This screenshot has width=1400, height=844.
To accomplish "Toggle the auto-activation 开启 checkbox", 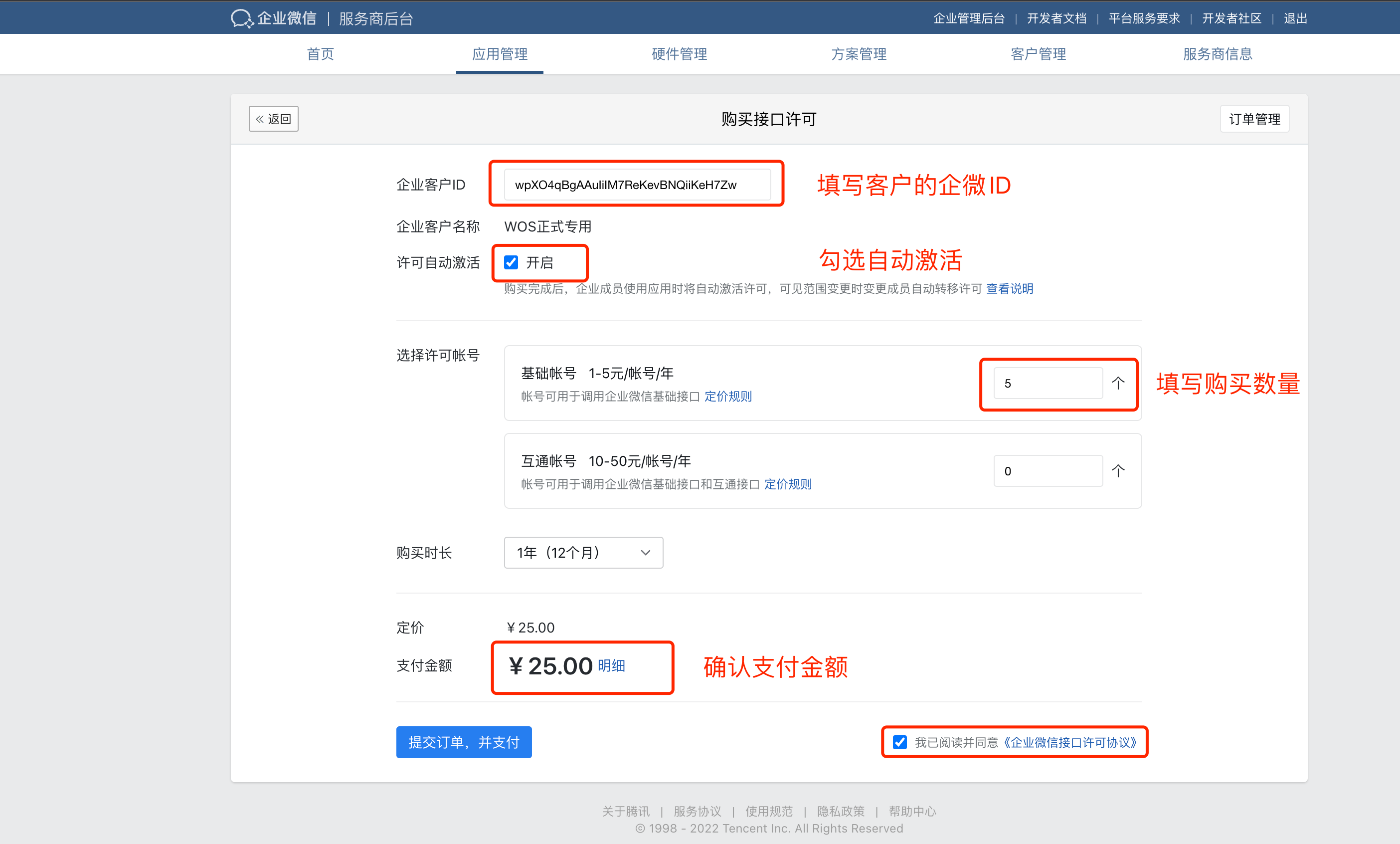I will (511, 262).
